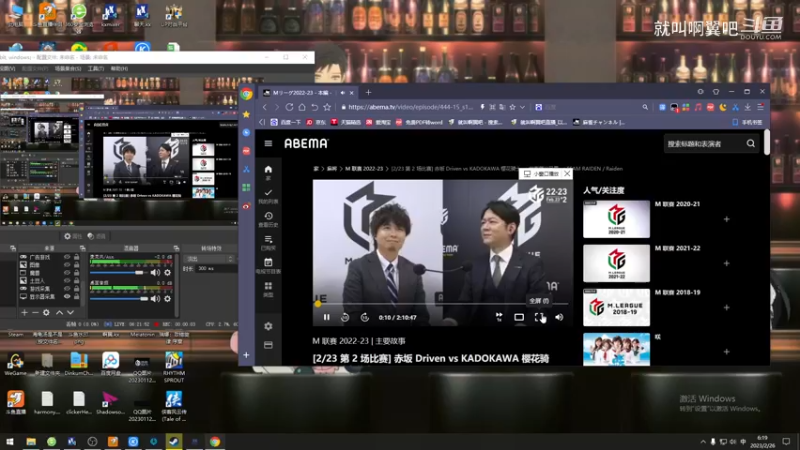Open the 百度一下 bookmark
800x450 pixels.
[286, 122]
